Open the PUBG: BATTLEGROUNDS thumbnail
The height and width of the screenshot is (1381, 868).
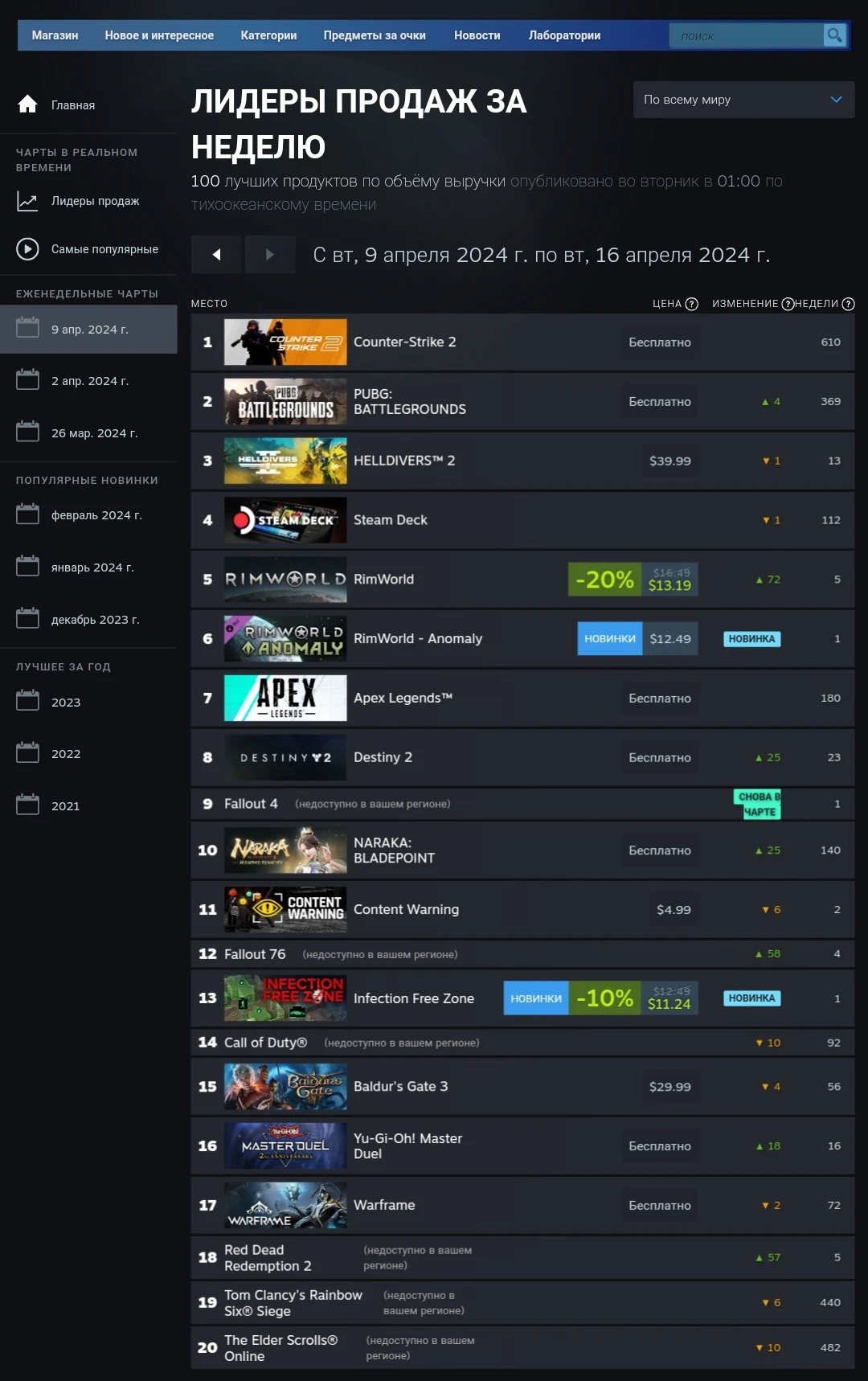(285, 402)
